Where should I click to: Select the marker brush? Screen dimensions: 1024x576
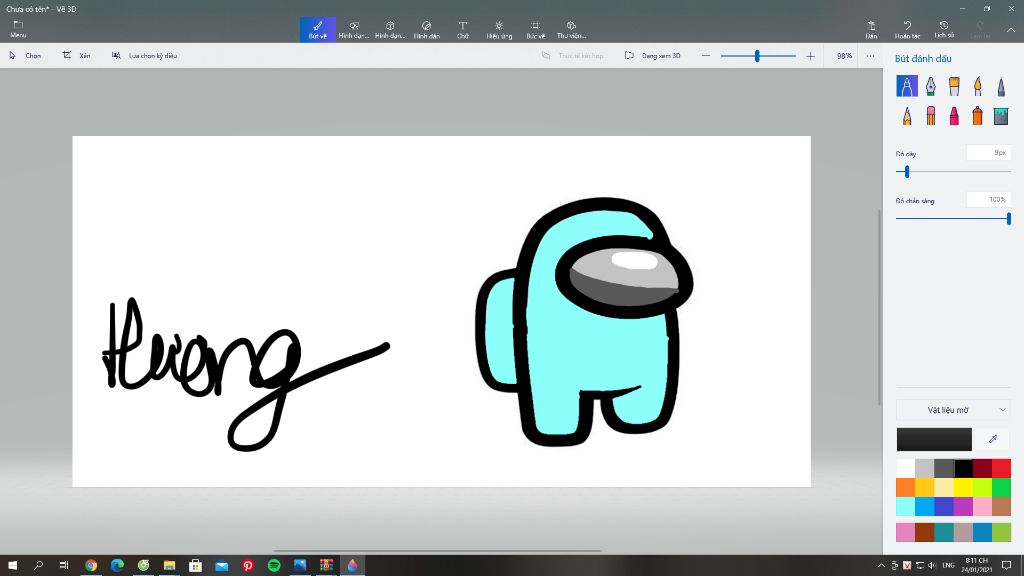(906, 86)
